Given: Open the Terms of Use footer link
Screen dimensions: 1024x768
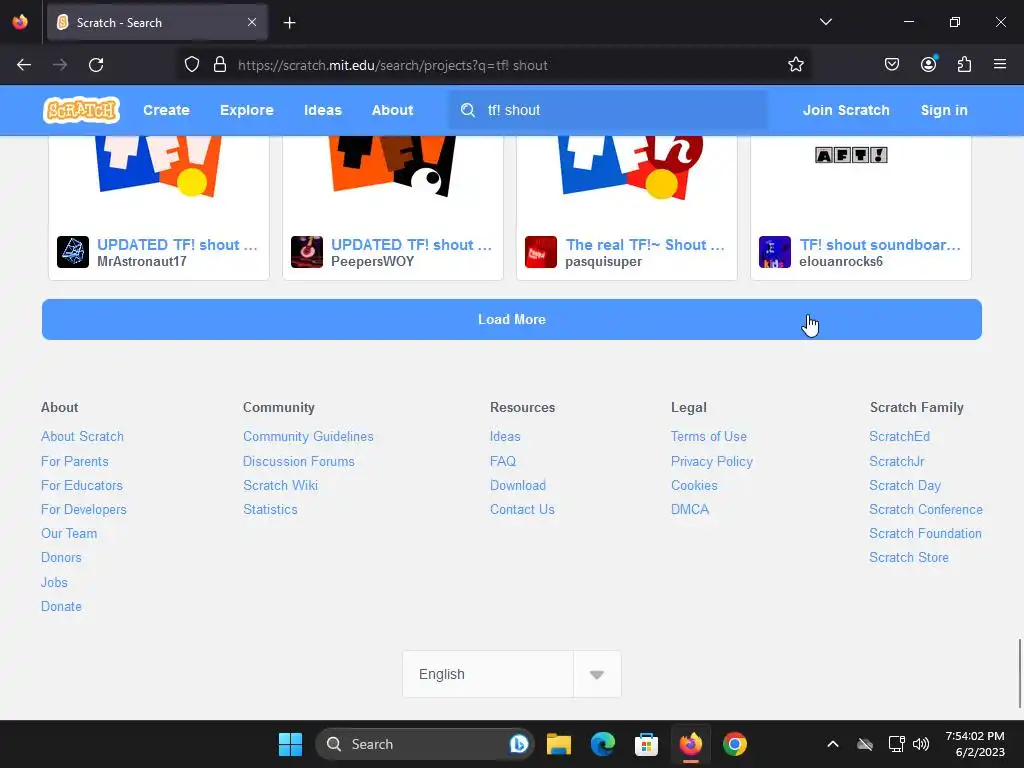Looking at the screenshot, I should [709, 436].
